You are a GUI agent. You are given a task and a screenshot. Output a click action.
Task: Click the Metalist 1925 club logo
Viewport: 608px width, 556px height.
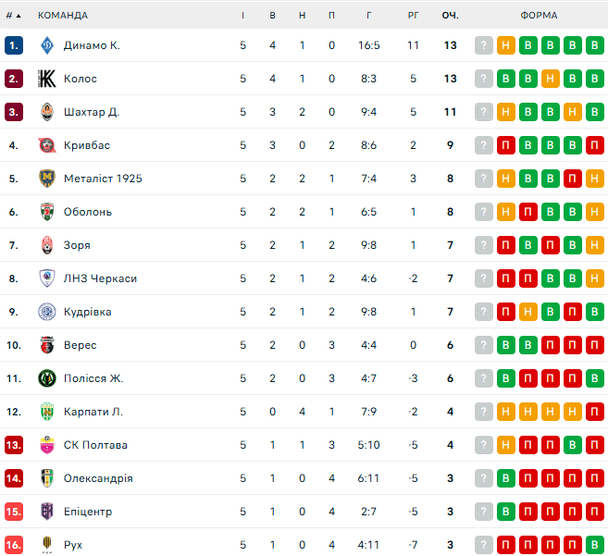[46, 178]
